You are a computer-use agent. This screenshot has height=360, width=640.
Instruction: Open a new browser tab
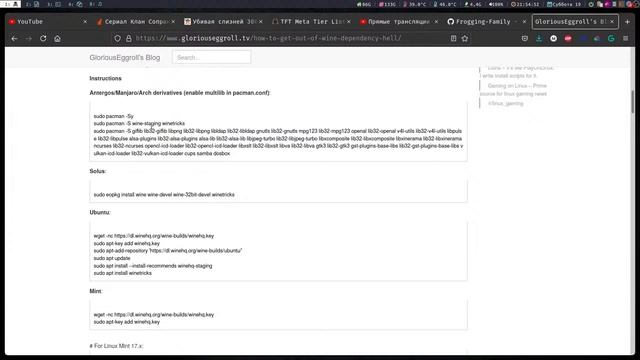pyautogui.click(x=627, y=22)
